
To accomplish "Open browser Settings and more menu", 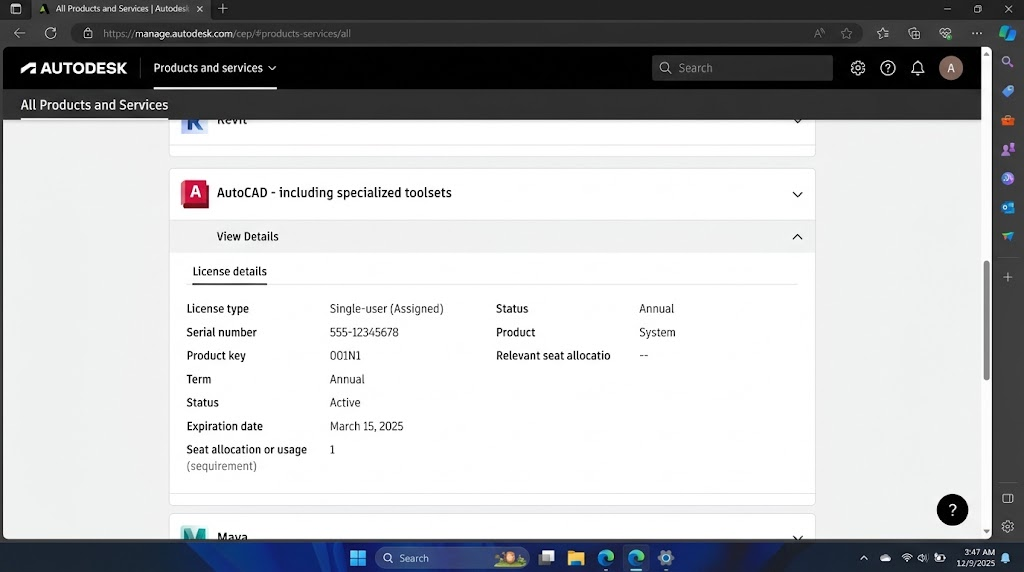I will 976,33.
